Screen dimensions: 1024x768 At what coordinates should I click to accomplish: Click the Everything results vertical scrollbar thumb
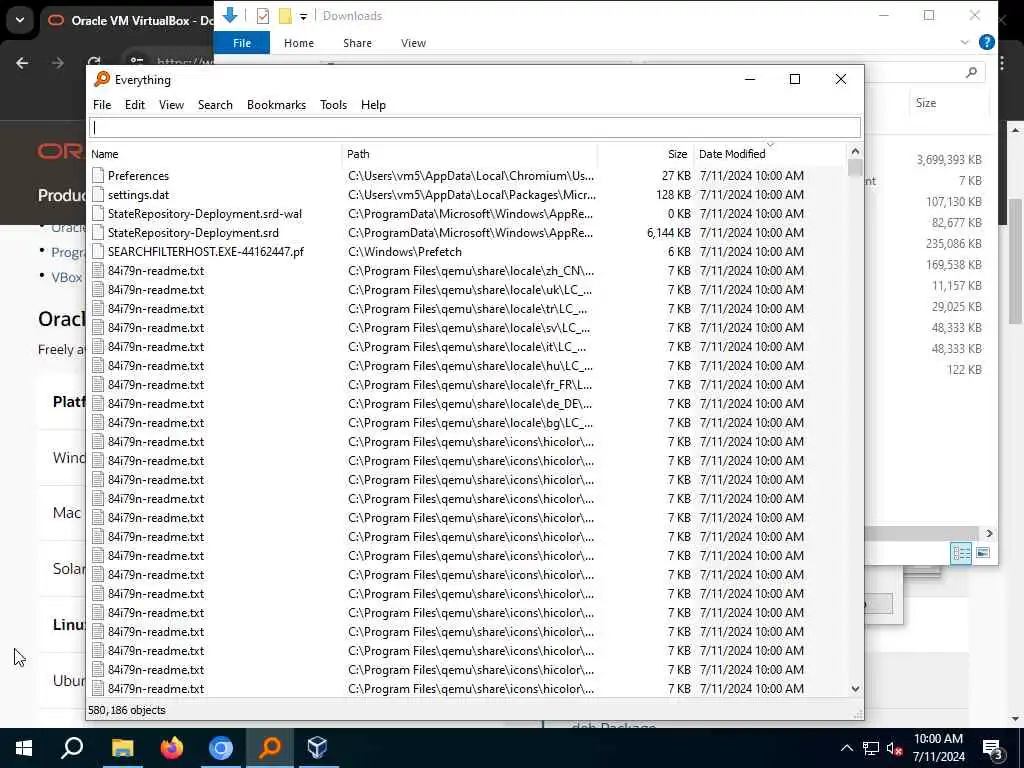[855, 168]
